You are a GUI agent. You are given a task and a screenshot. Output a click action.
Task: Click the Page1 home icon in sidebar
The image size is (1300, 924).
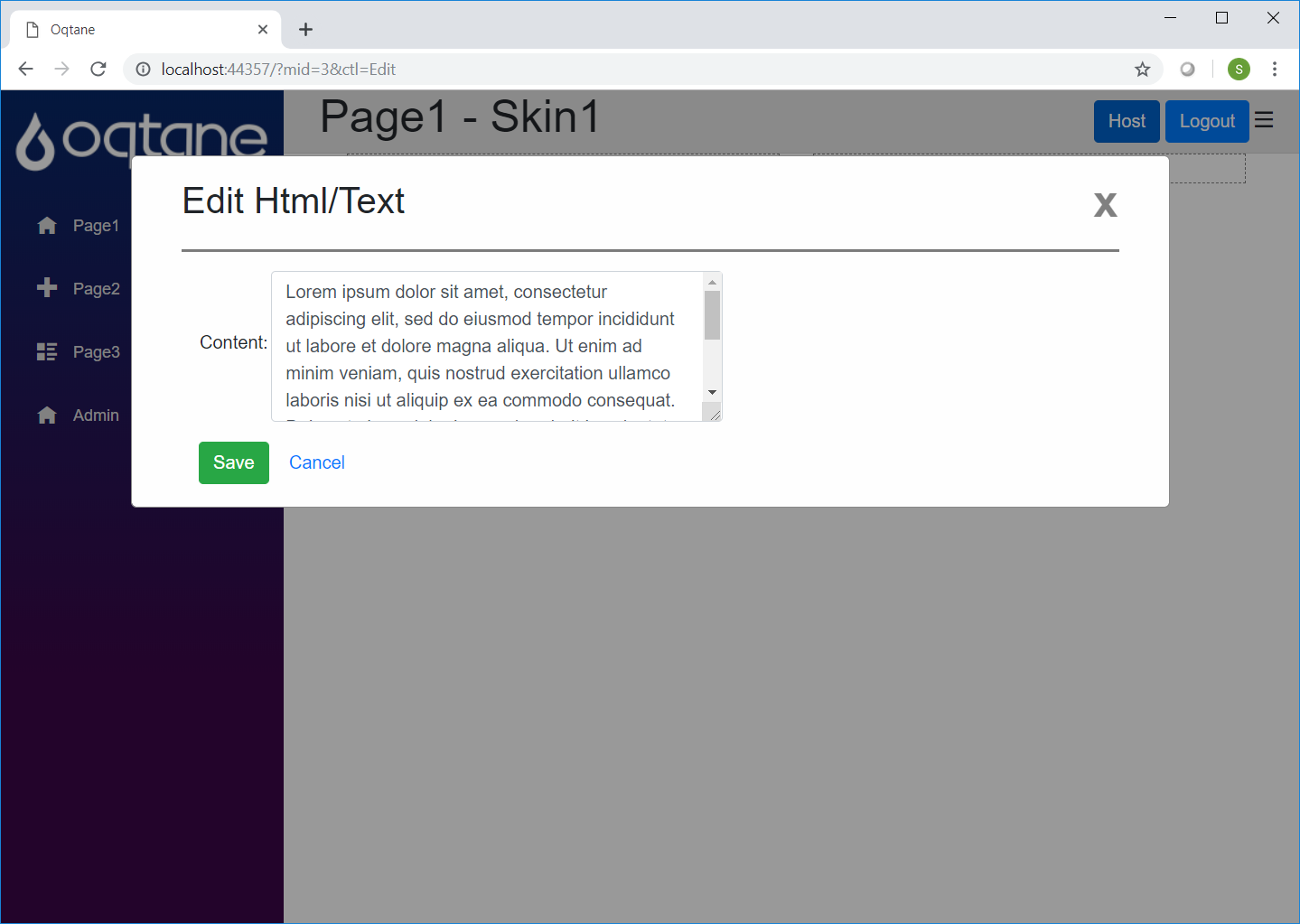pyautogui.click(x=47, y=226)
